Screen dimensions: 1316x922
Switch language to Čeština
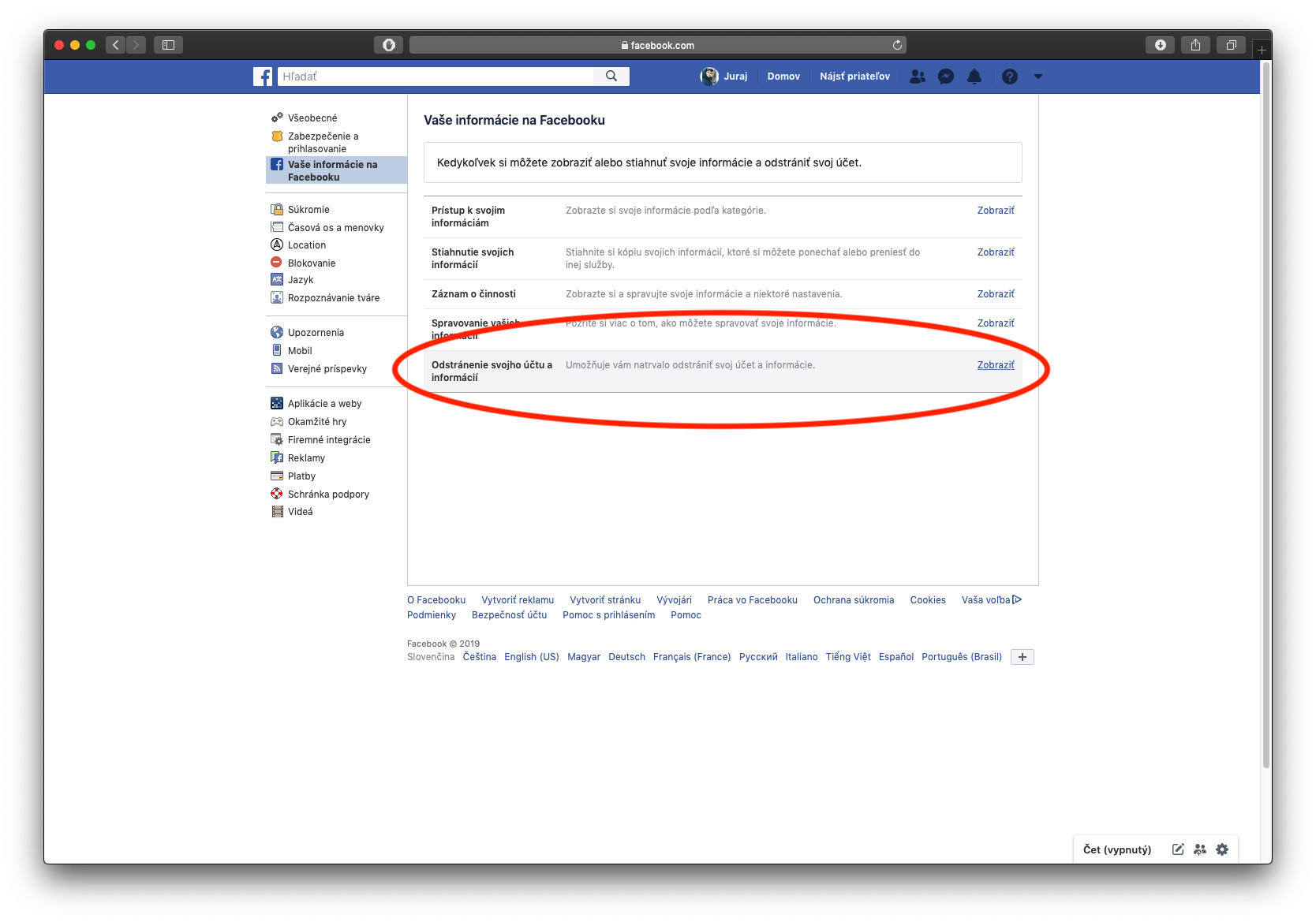click(x=480, y=657)
